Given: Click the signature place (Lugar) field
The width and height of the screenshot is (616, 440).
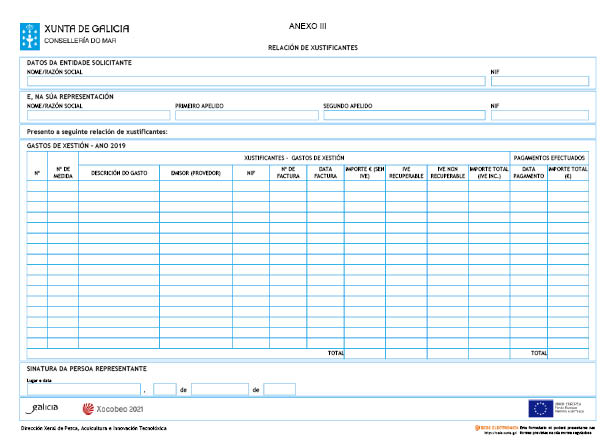Looking at the screenshot, I should pos(84,389).
